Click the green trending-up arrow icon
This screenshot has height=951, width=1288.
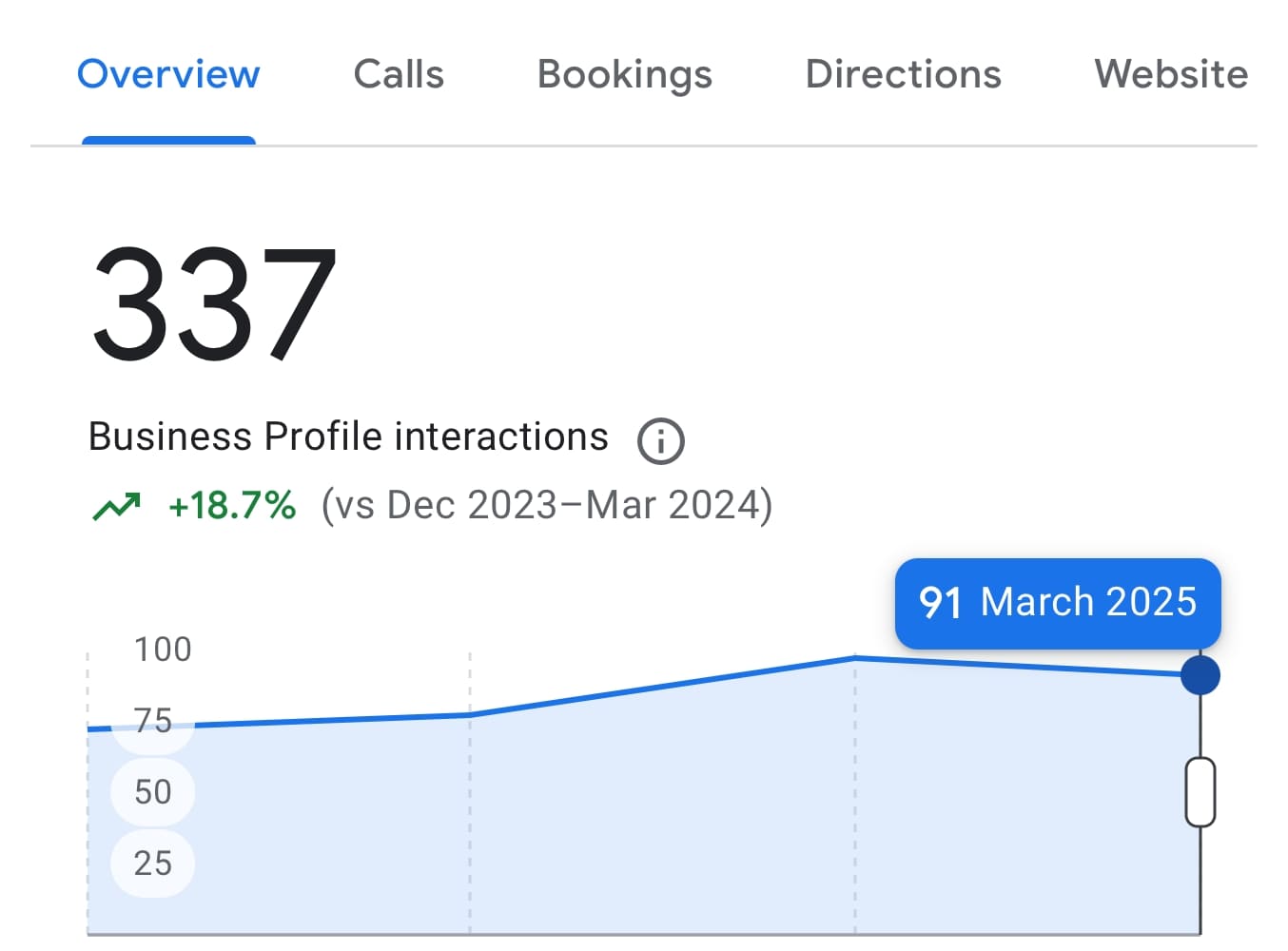point(116,506)
